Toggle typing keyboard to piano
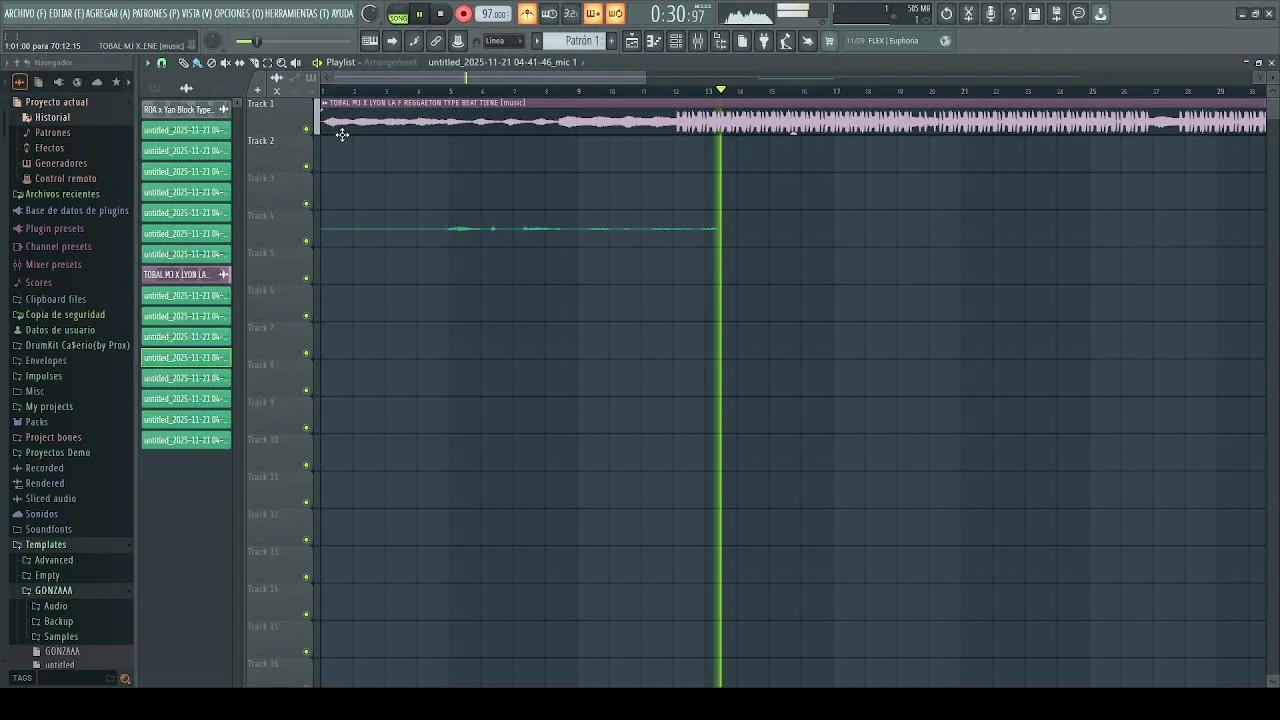This screenshot has width=1280, height=720. point(370,41)
